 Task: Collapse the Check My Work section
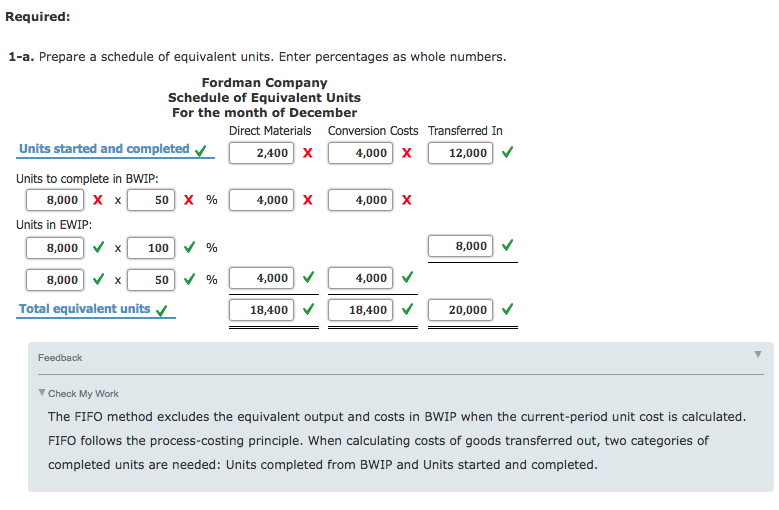(x=42, y=393)
